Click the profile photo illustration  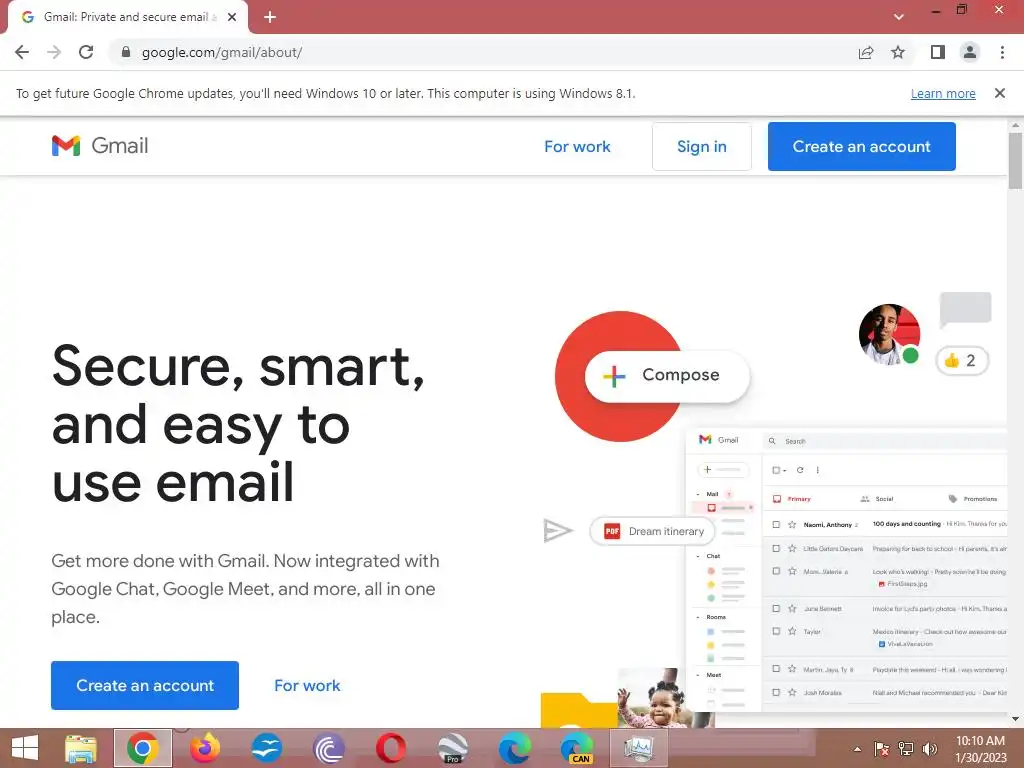coord(889,334)
